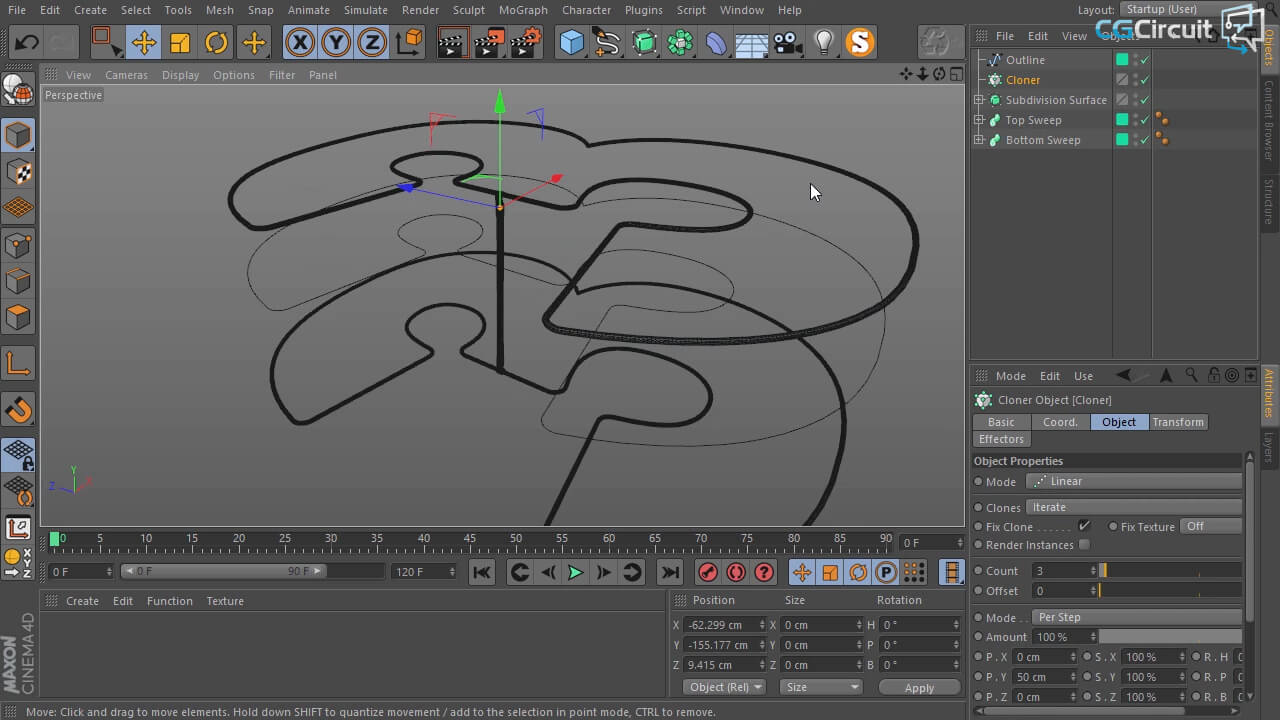Switch to the Transform tab
Screen dimensions: 1280x720
click(x=1177, y=422)
